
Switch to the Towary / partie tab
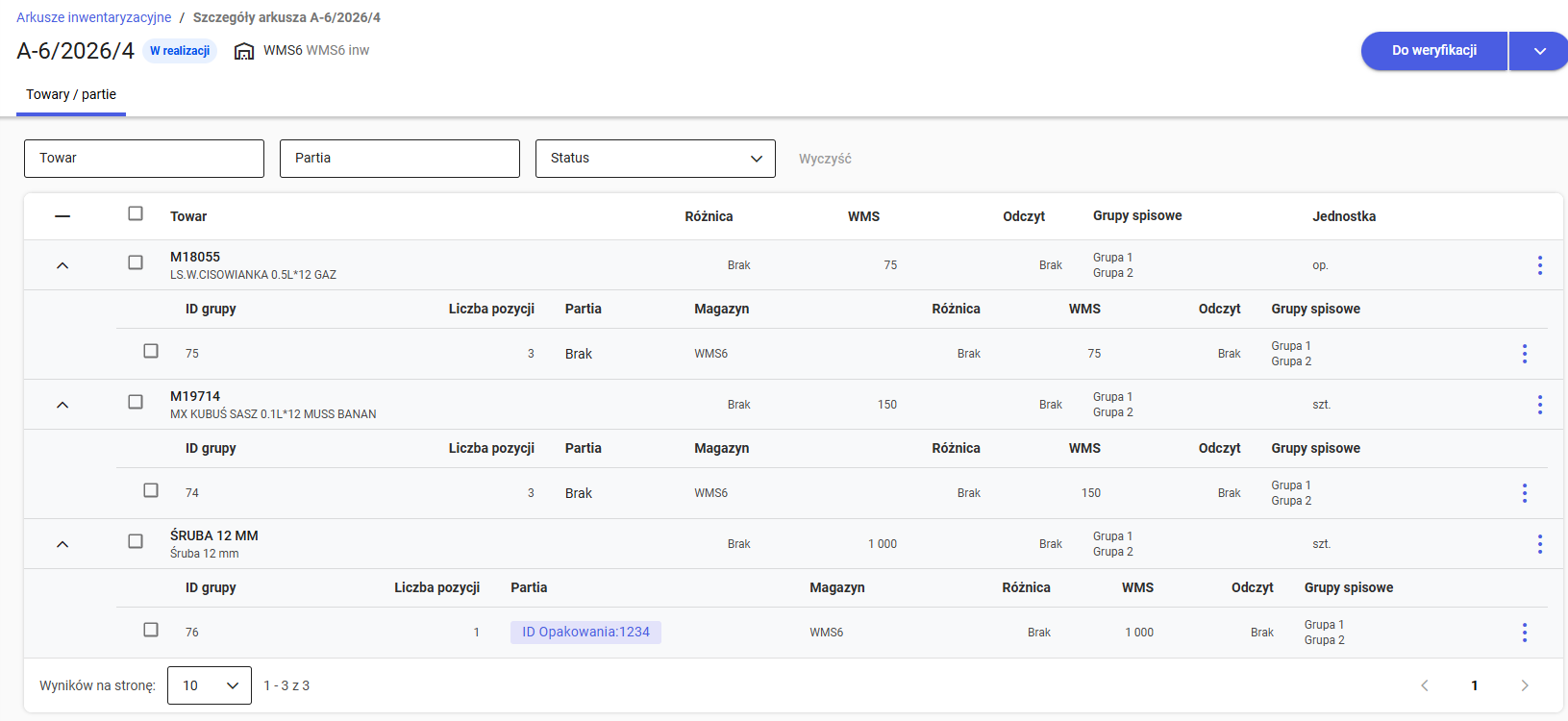tap(71, 94)
